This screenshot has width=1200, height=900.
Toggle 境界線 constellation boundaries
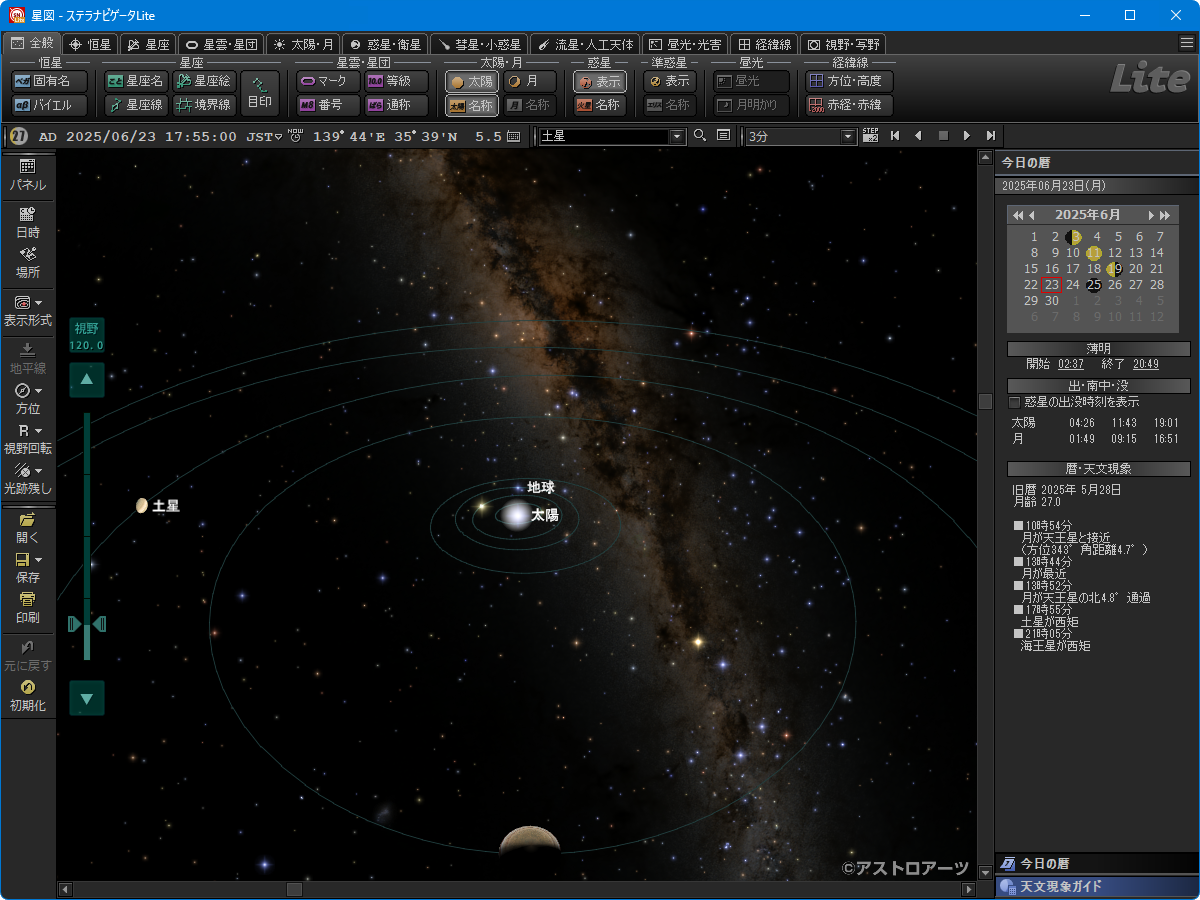204,105
